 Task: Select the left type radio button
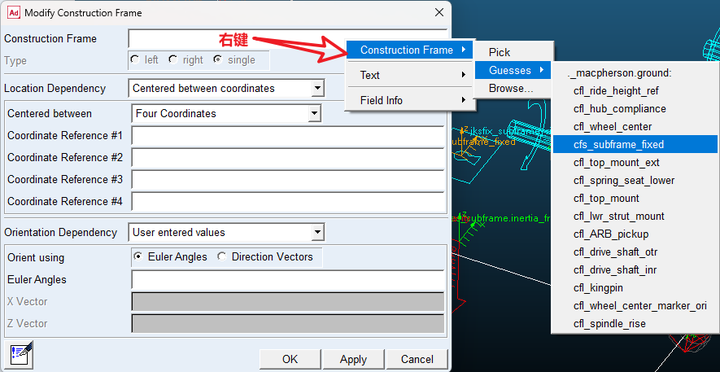click(135, 60)
